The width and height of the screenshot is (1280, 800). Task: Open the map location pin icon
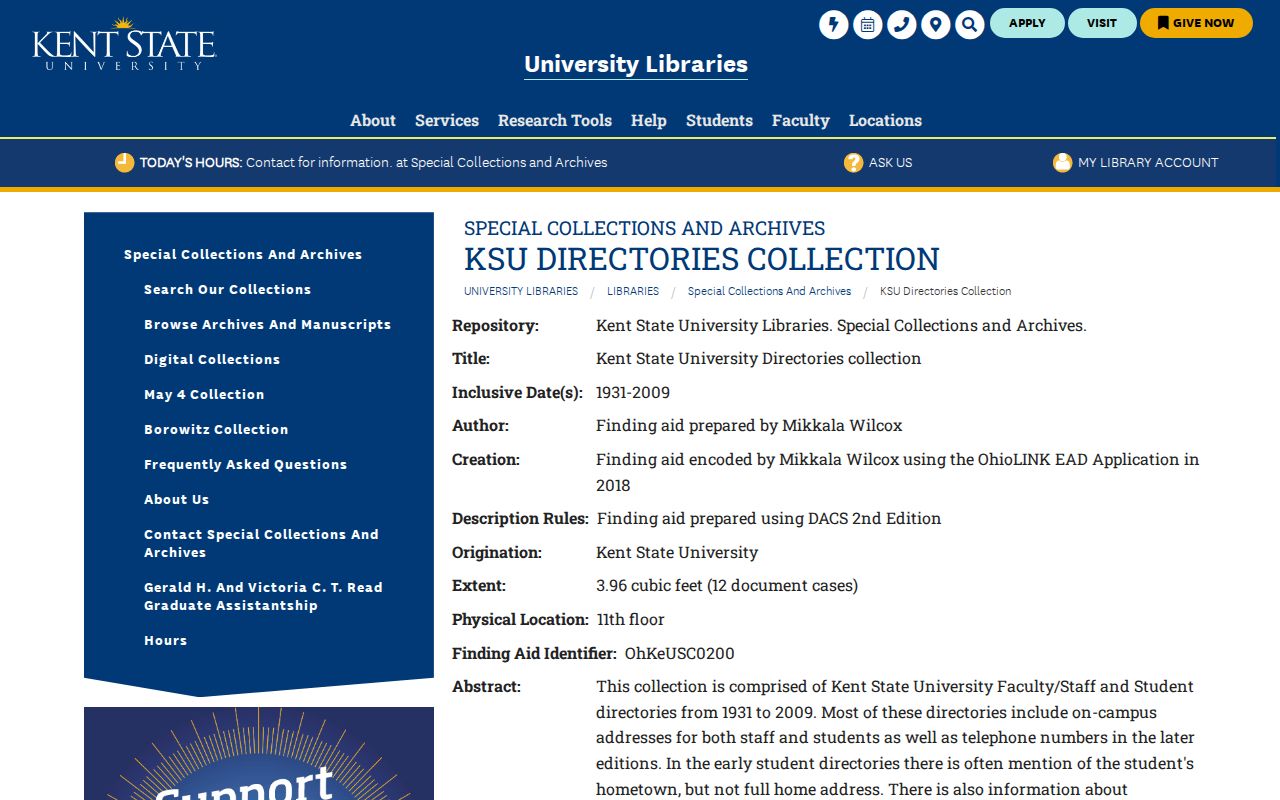coord(935,24)
